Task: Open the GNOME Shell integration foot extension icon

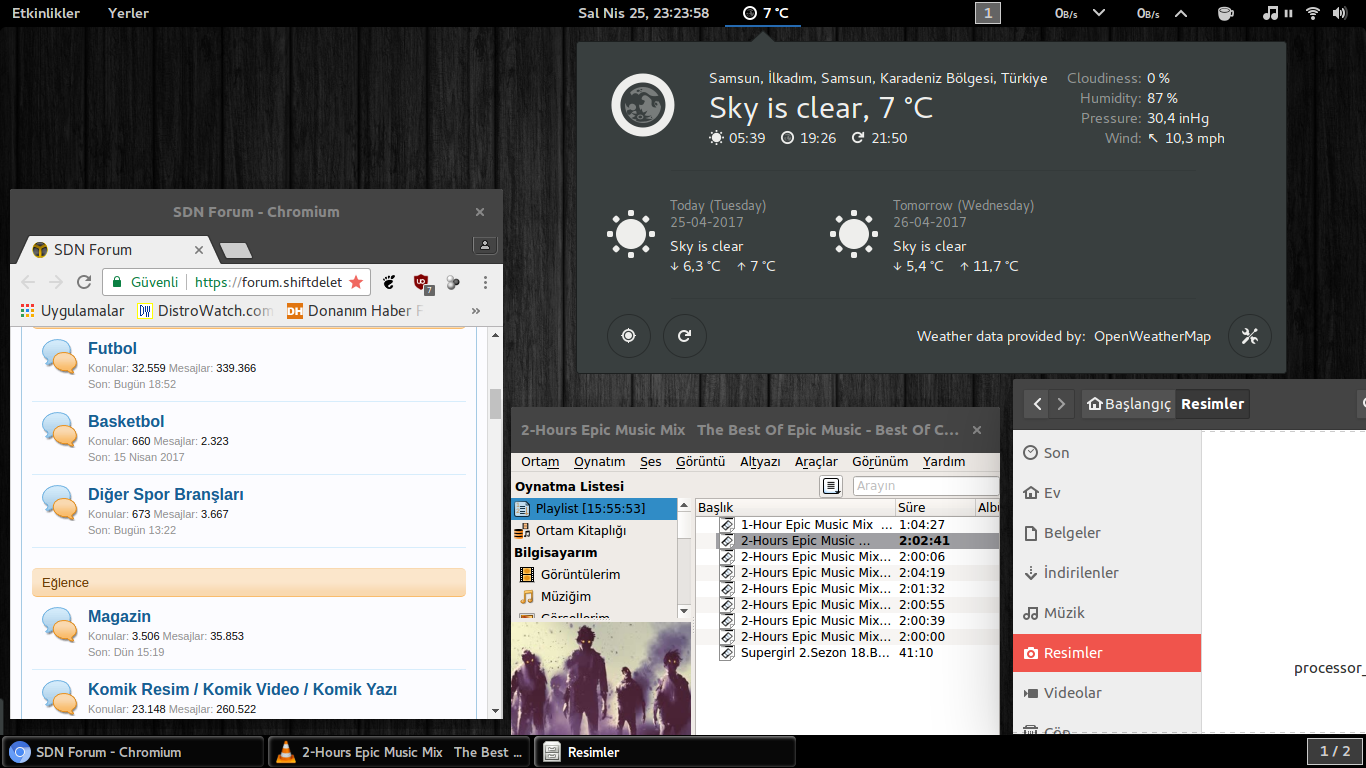Action: (390, 282)
